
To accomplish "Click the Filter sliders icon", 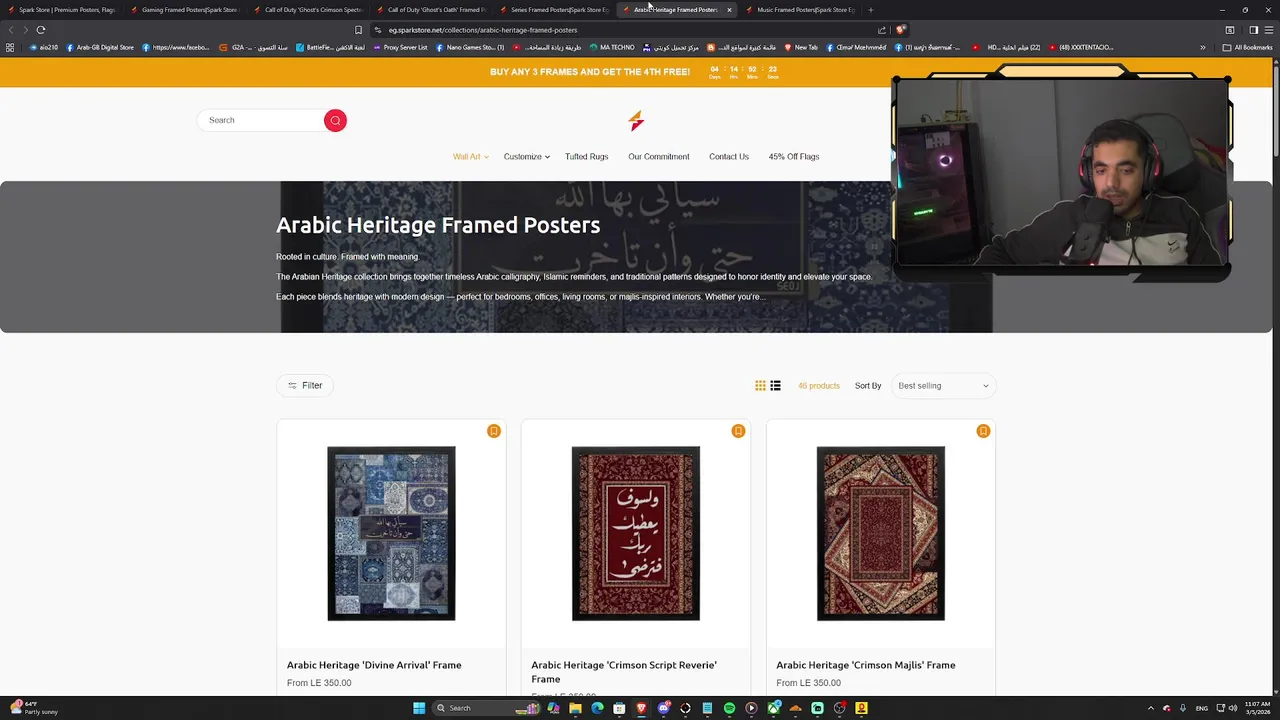I will click(x=292, y=386).
